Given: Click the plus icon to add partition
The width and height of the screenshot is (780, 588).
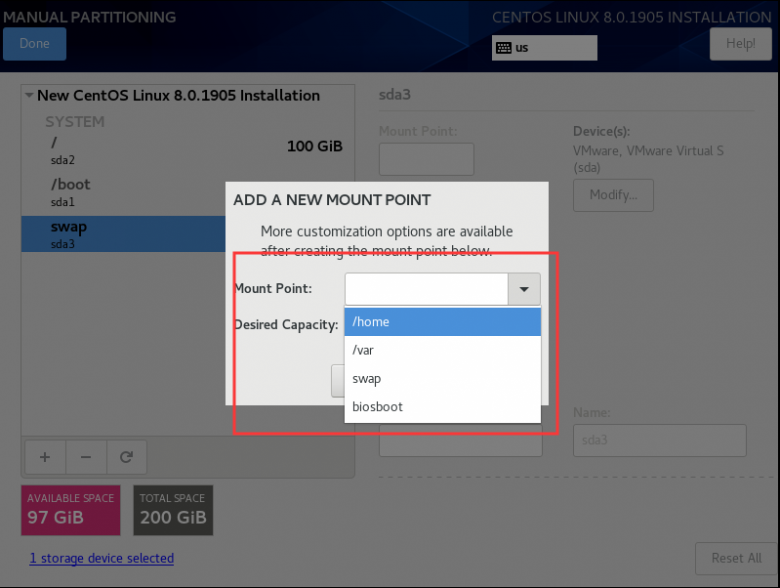Looking at the screenshot, I should [45, 457].
